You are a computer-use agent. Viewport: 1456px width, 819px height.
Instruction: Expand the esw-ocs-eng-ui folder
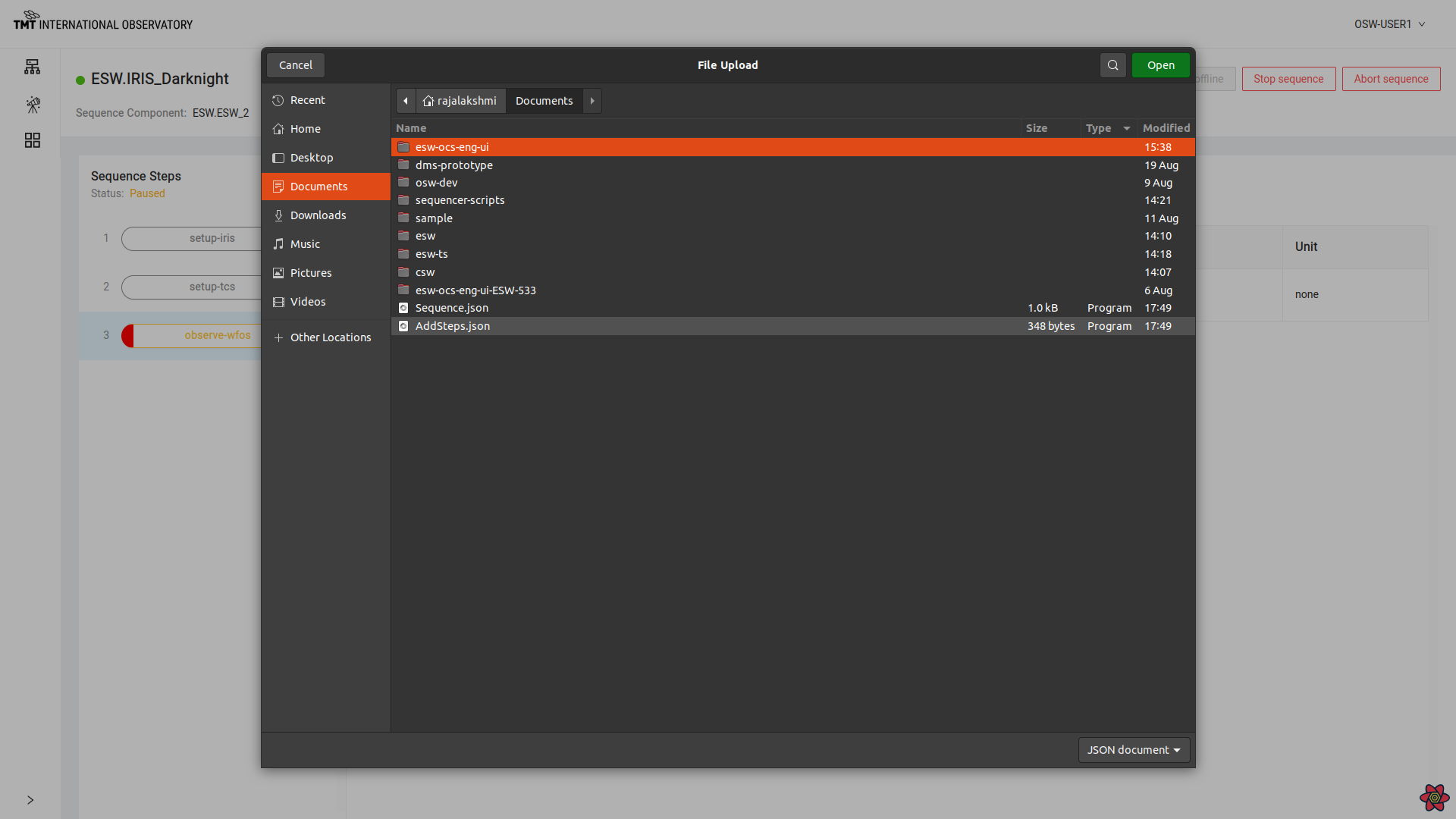click(451, 147)
